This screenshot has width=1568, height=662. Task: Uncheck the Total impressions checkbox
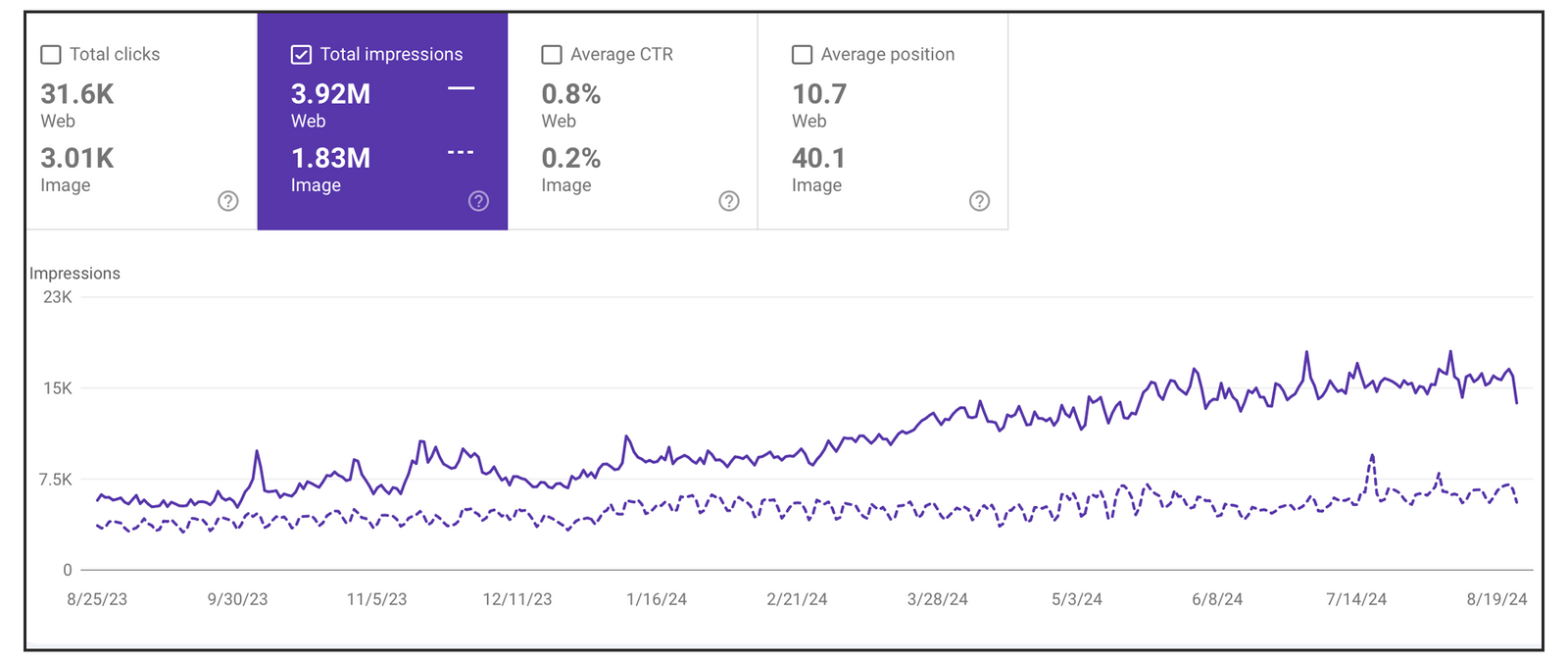pyautogui.click(x=301, y=55)
